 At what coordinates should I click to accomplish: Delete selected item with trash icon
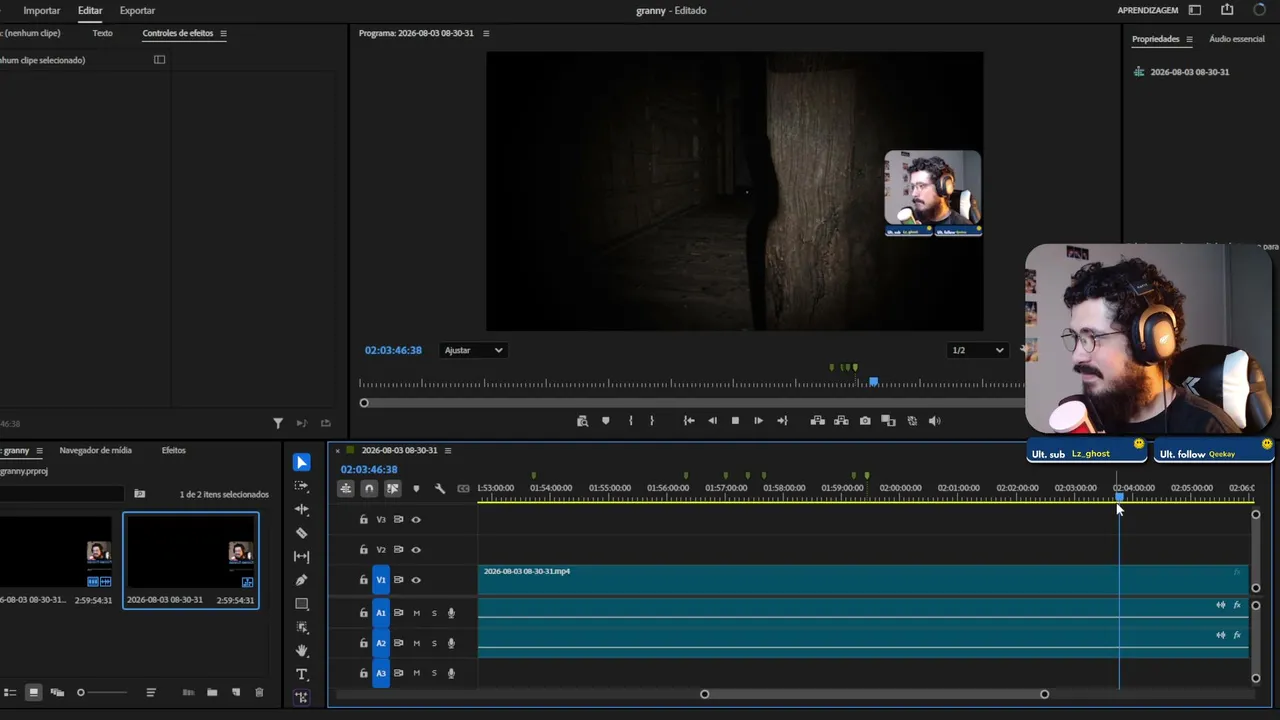pos(259,692)
